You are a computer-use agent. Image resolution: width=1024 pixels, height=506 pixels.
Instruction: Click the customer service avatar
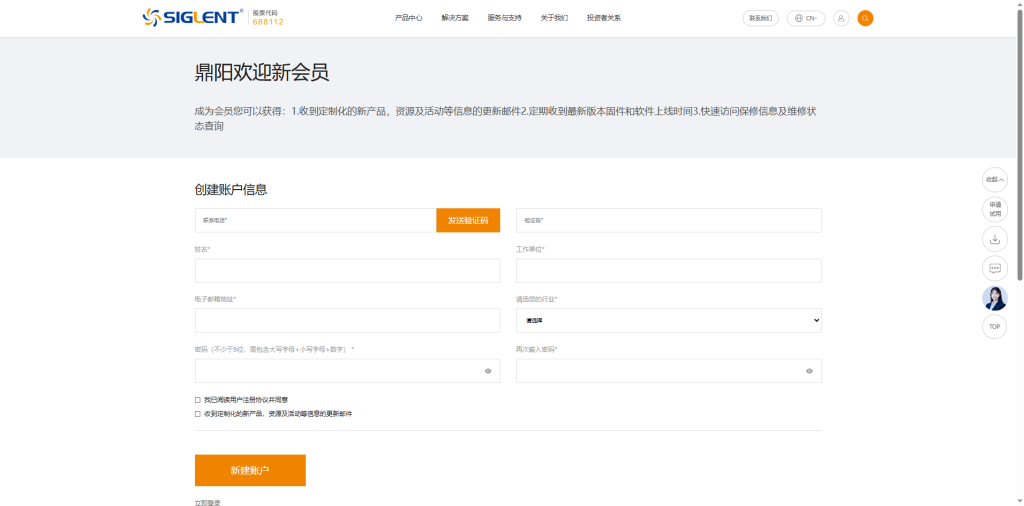[994, 298]
